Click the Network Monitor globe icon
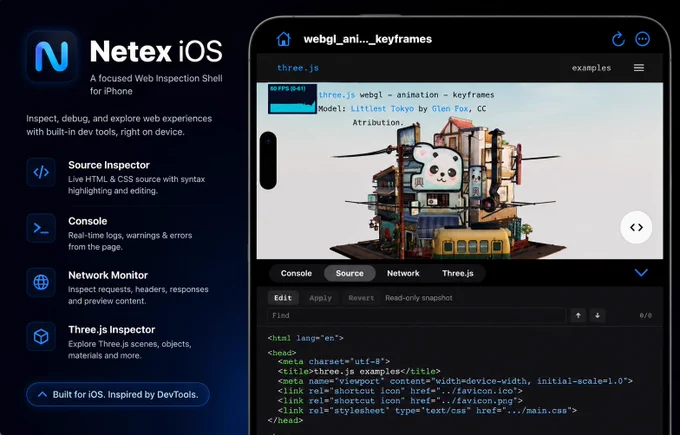This screenshot has height=435, width=680. click(x=41, y=282)
